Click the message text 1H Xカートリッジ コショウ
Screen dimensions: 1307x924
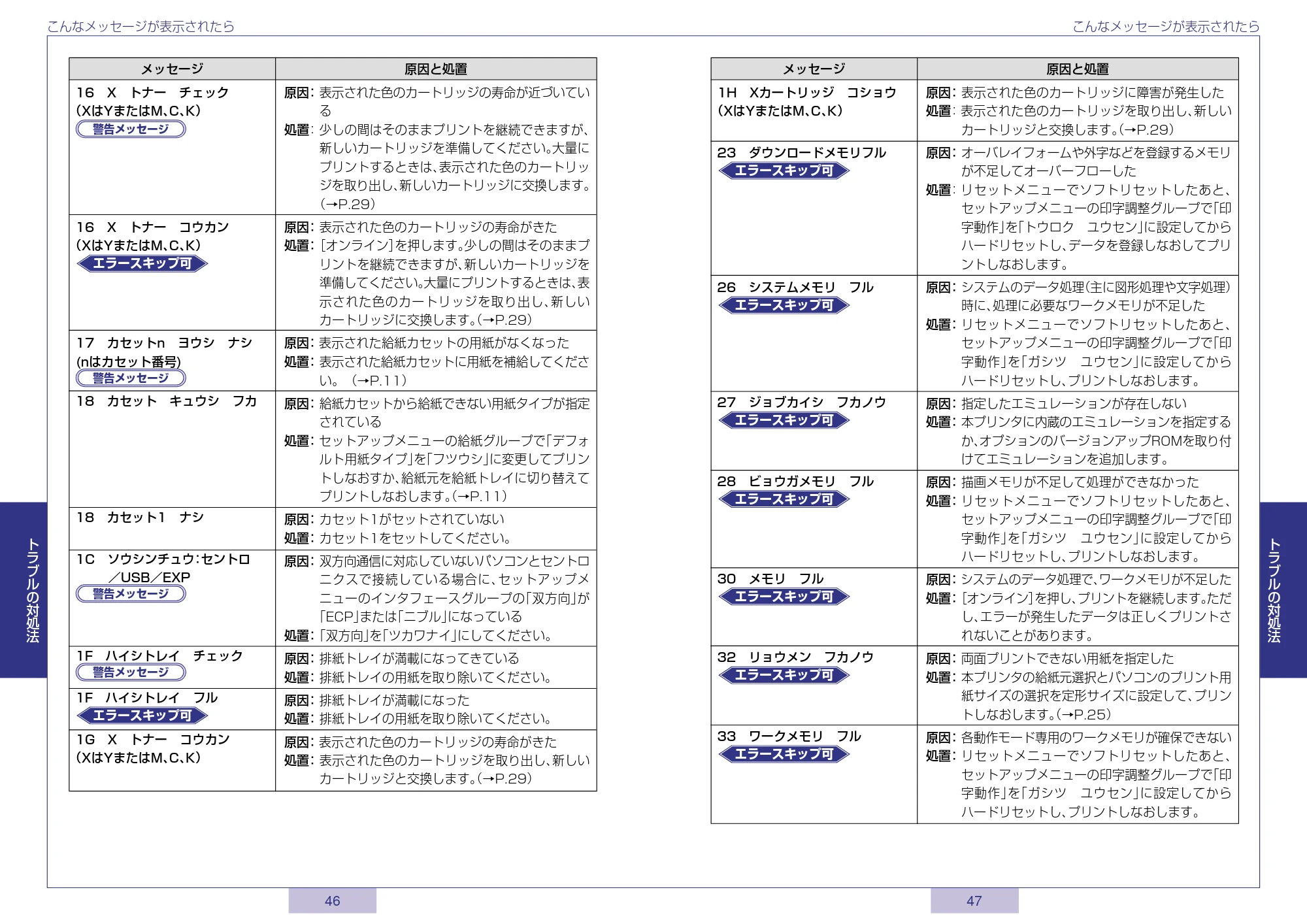pos(807,92)
